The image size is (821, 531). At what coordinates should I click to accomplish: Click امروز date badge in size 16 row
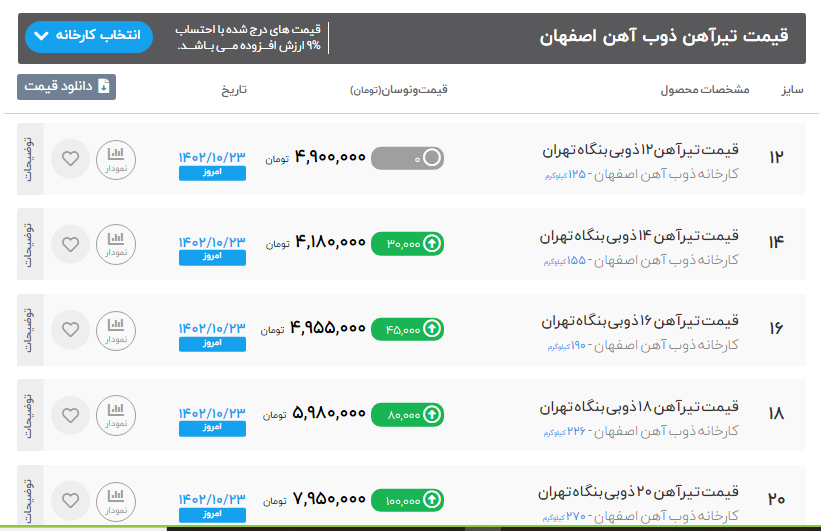coord(211,344)
